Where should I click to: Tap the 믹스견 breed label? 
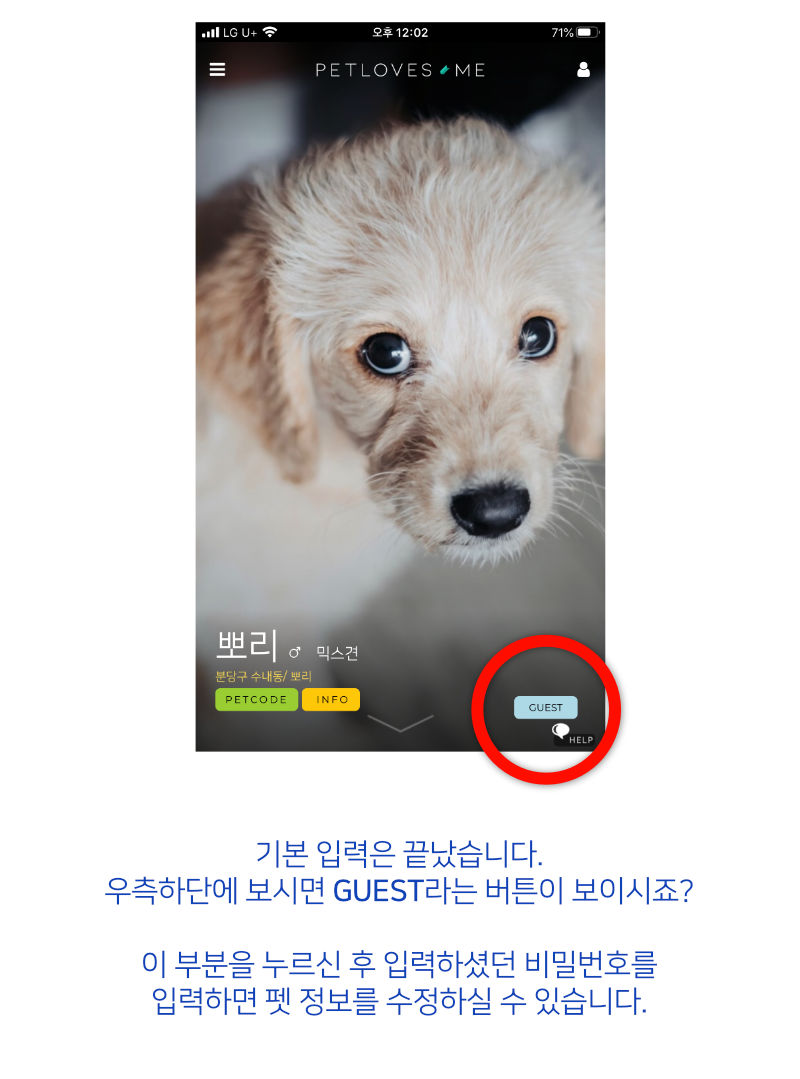click(337, 652)
